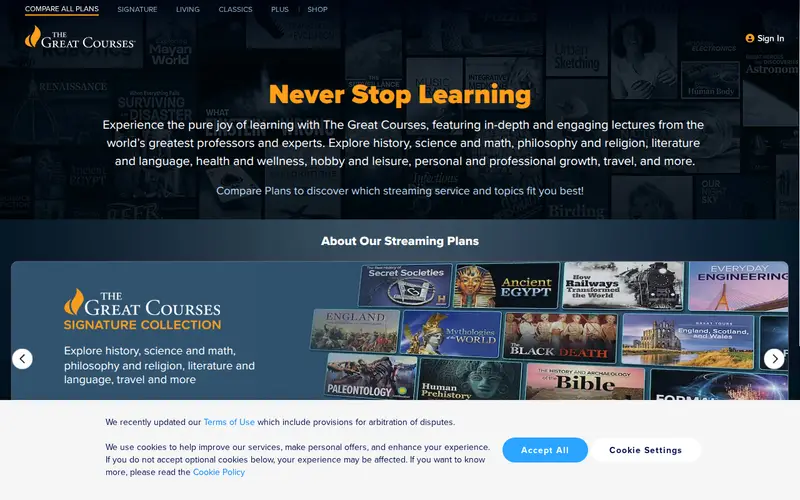Screen dimensions: 800x500
Task: Open The Black Death course thumbnail
Action: point(560,337)
